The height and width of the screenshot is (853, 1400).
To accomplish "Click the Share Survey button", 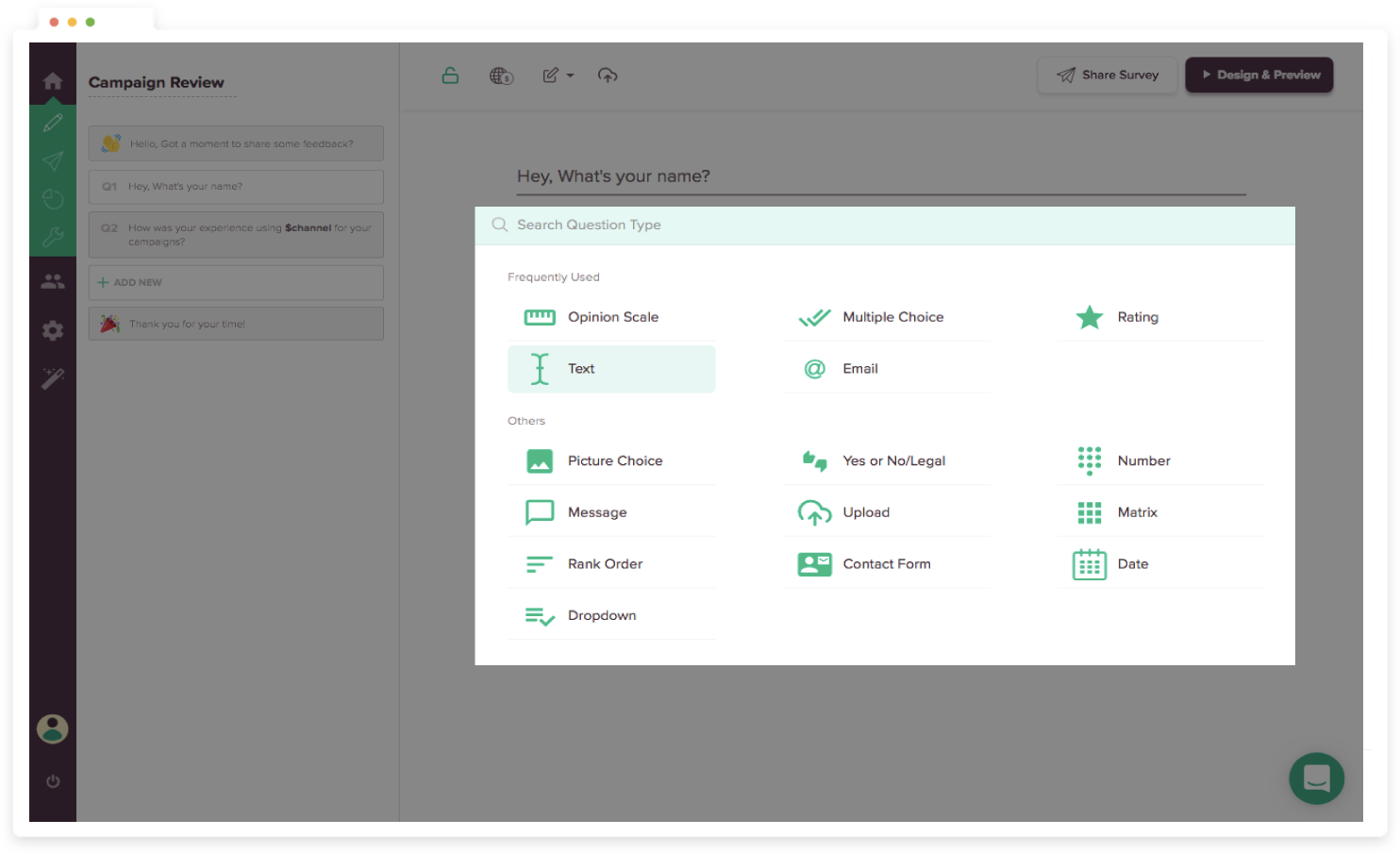I will [1108, 75].
